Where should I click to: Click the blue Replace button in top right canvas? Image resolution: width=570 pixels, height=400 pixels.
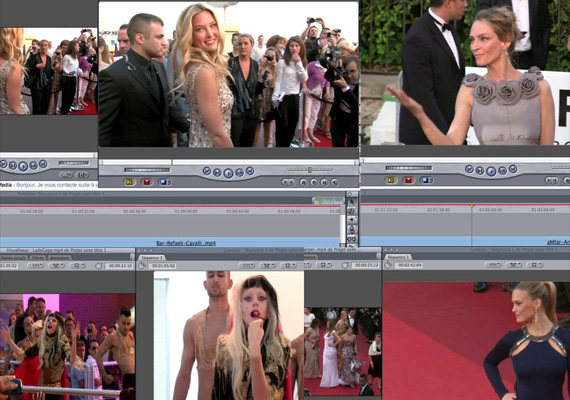pos(426,180)
